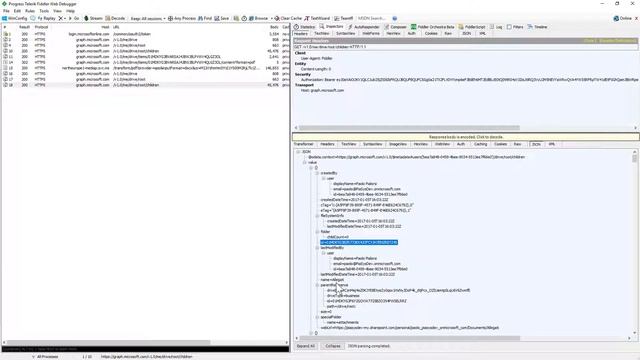Screen dimensions: 640x360
Task: Collapse the folder tree node
Action: (317, 232)
